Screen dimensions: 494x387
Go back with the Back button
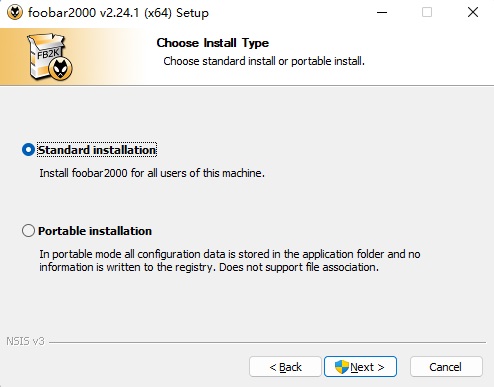click(x=285, y=367)
